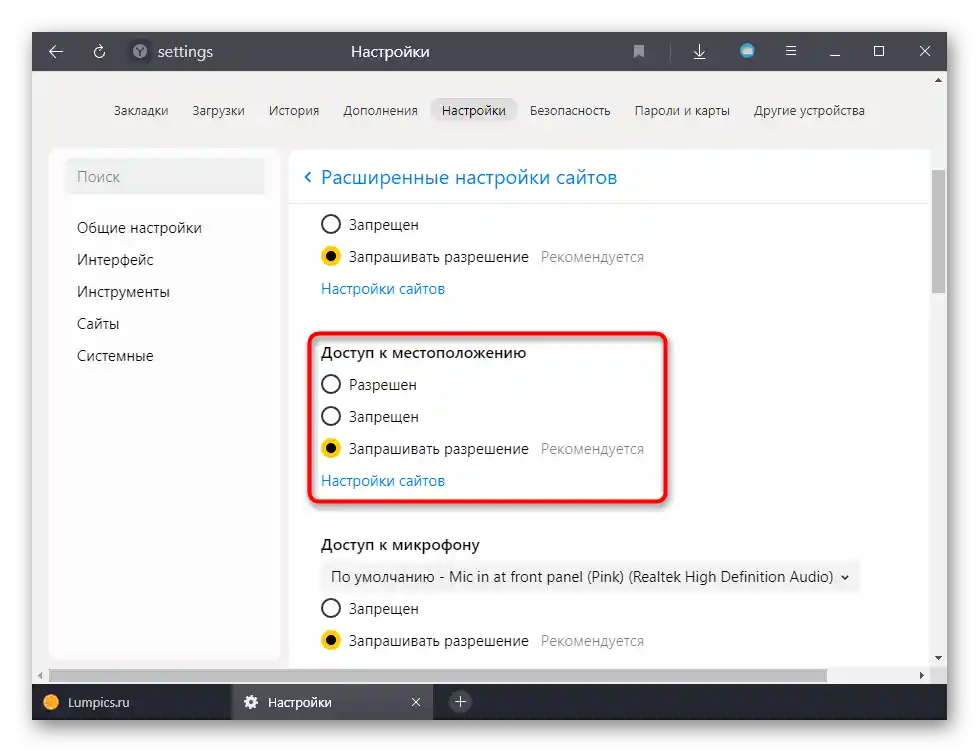
Task: Switch to the Lumpics.ru browser tab
Action: [x=132, y=702]
